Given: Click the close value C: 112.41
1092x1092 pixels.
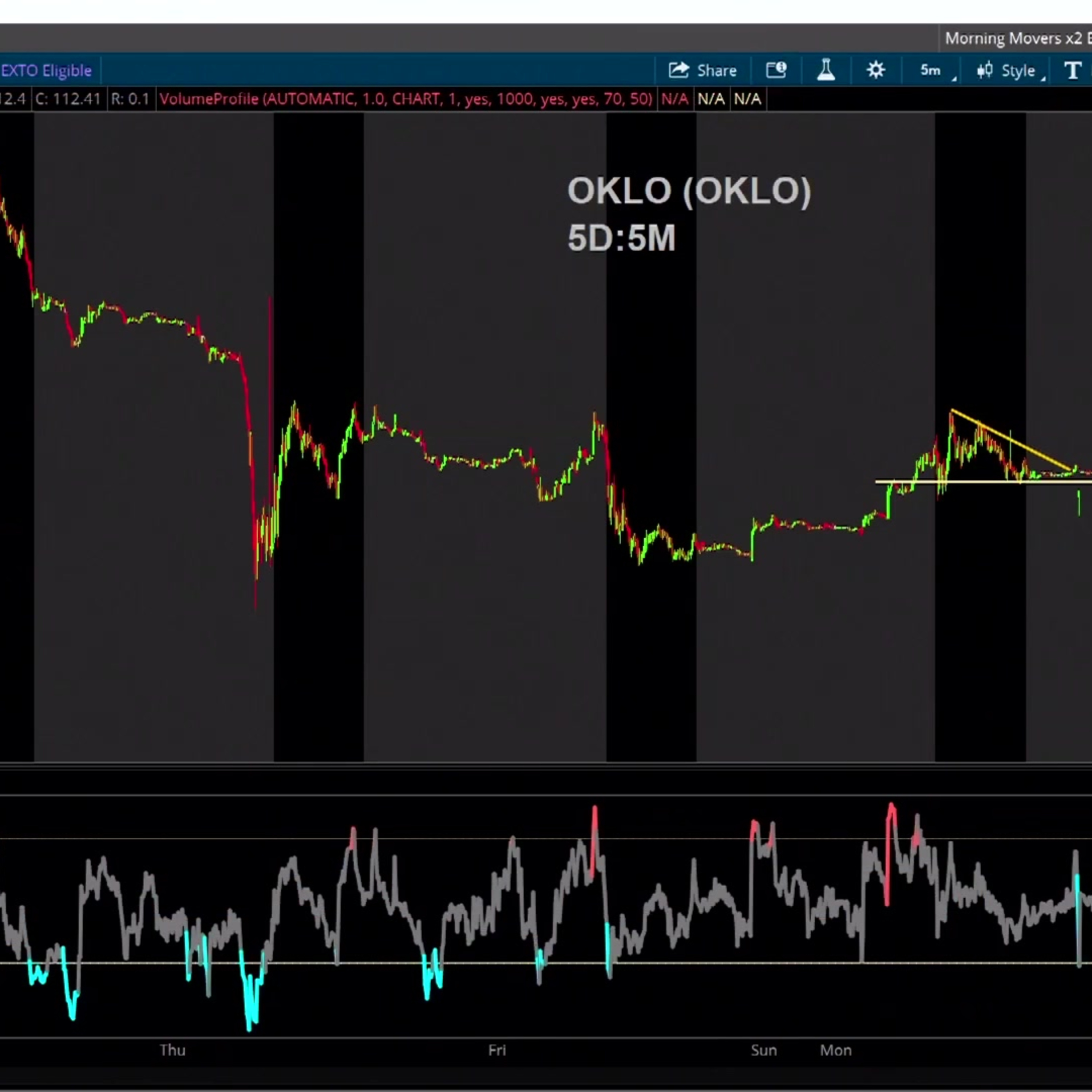Looking at the screenshot, I should (x=68, y=99).
